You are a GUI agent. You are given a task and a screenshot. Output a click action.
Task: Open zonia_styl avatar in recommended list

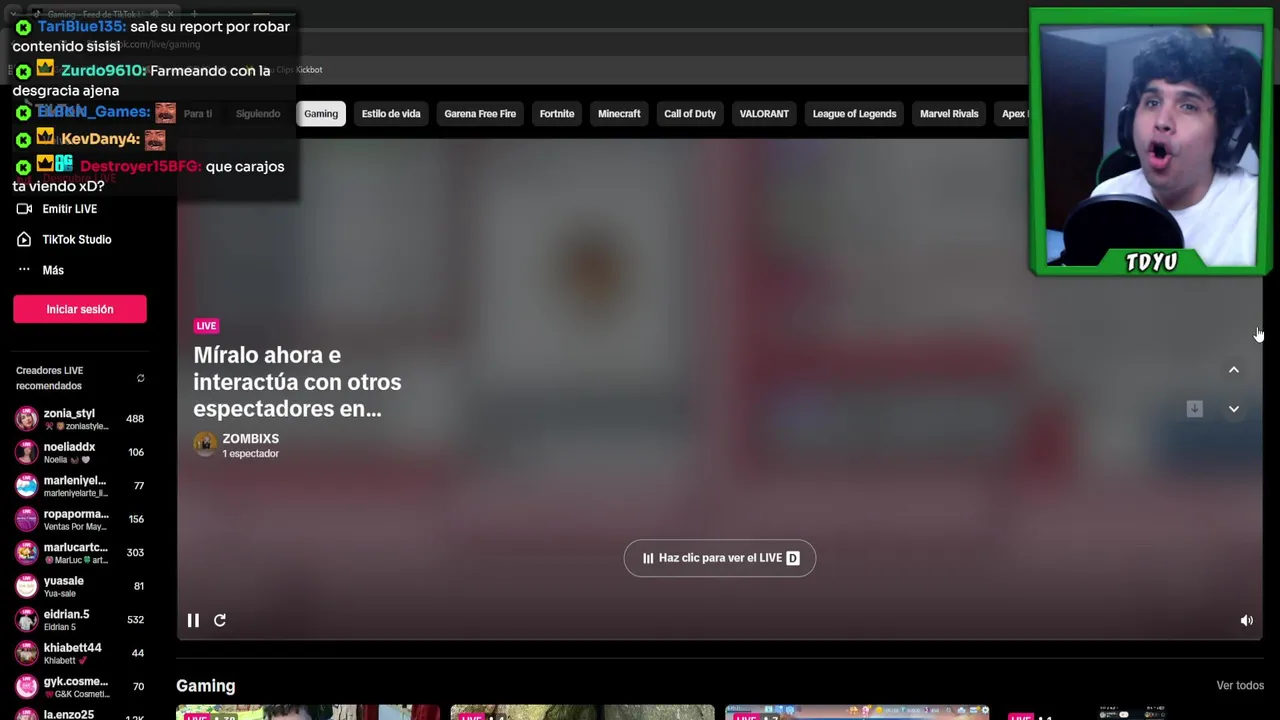pos(27,419)
